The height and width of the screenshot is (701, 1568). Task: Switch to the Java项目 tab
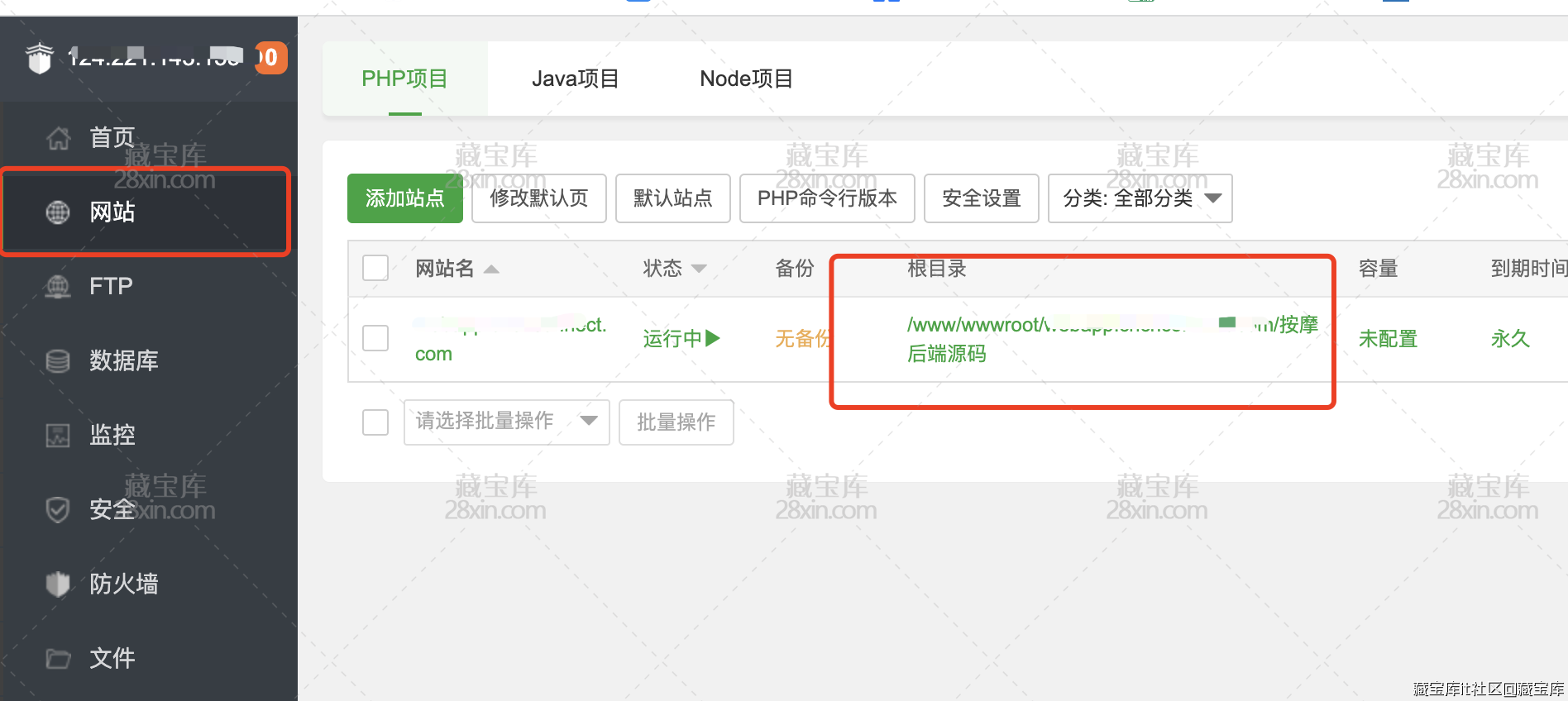(x=575, y=79)
